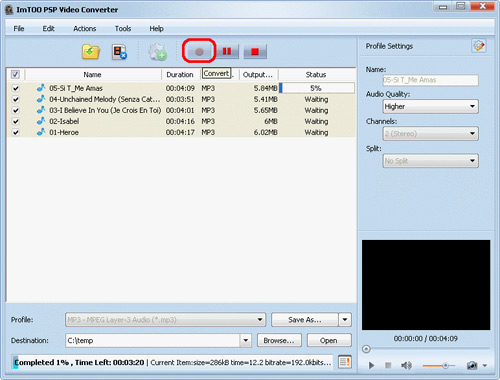This screenshot has width=500, height=380.
Task: Click the Profile Settings edit pencil icon
Action: (x=479, y=46)
